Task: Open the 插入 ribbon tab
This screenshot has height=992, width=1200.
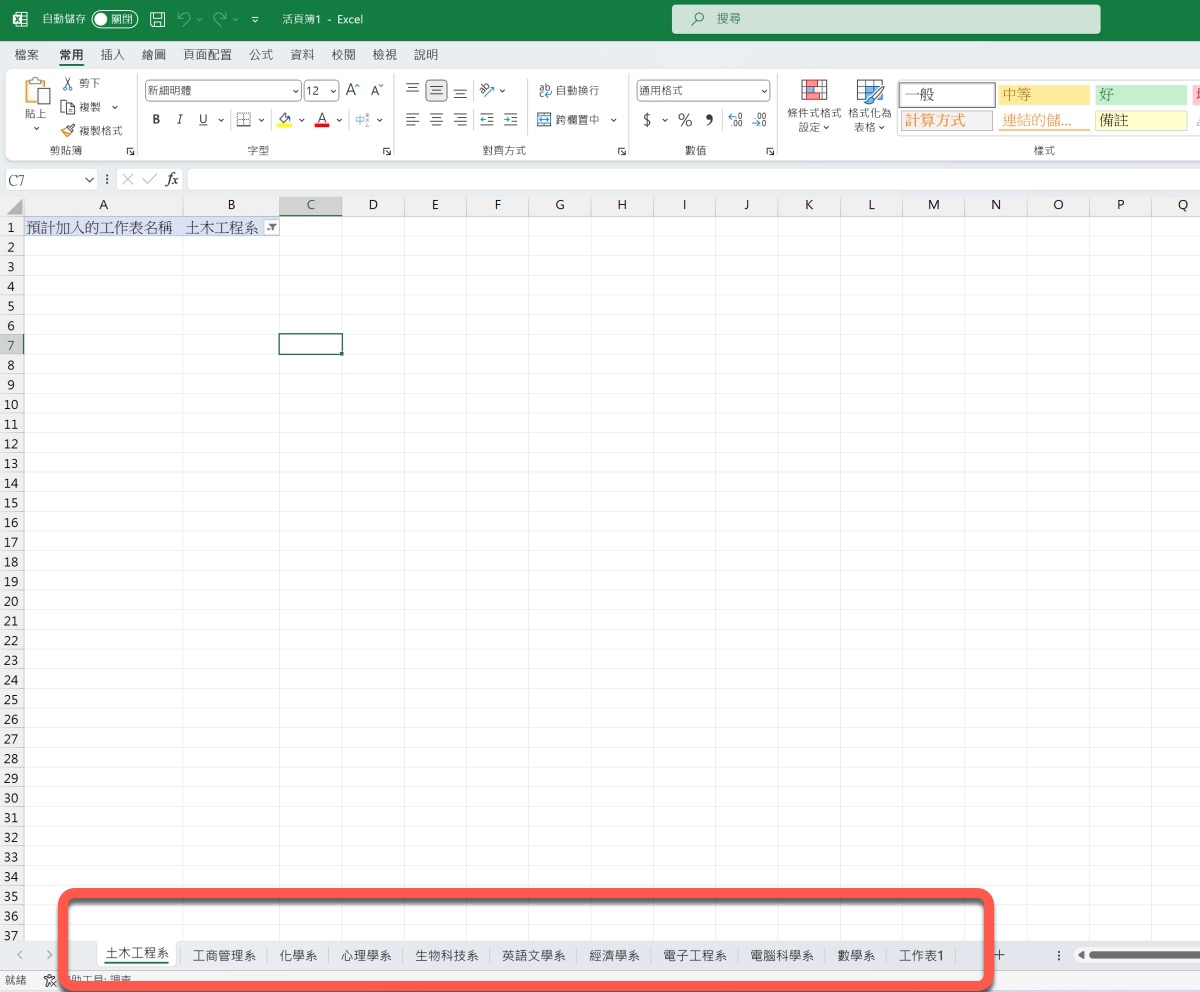Action: [113, 55]
